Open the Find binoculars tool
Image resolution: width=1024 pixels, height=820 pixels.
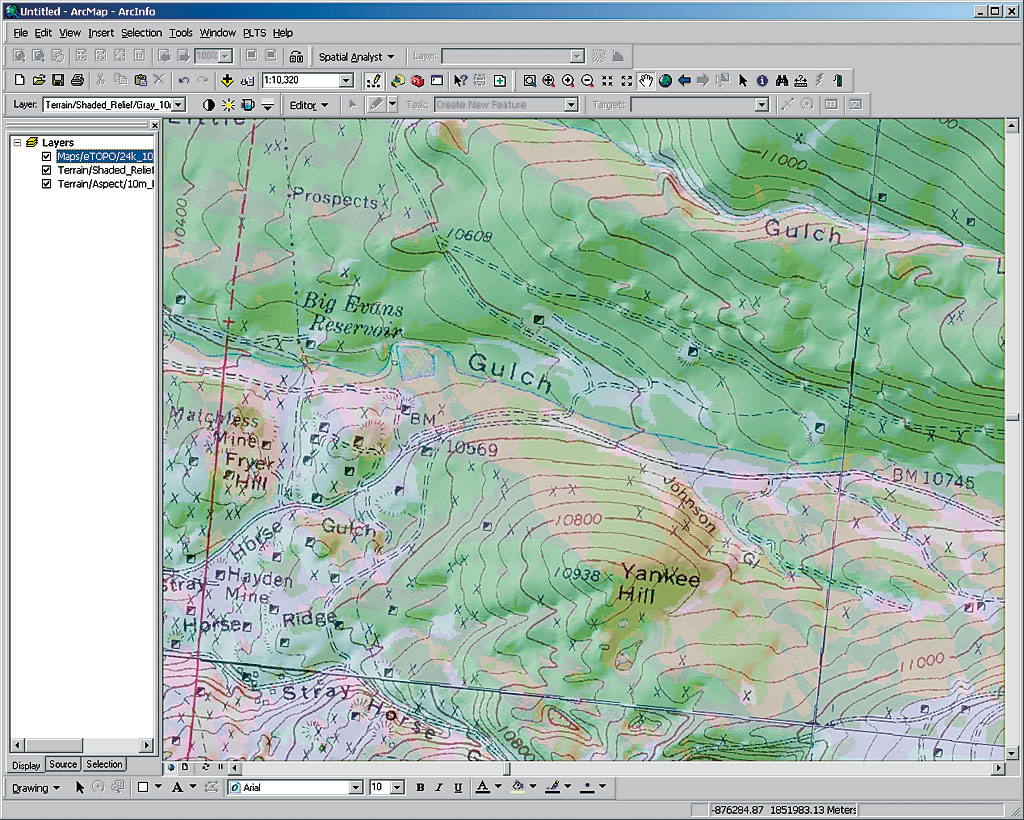coord(781,81)
